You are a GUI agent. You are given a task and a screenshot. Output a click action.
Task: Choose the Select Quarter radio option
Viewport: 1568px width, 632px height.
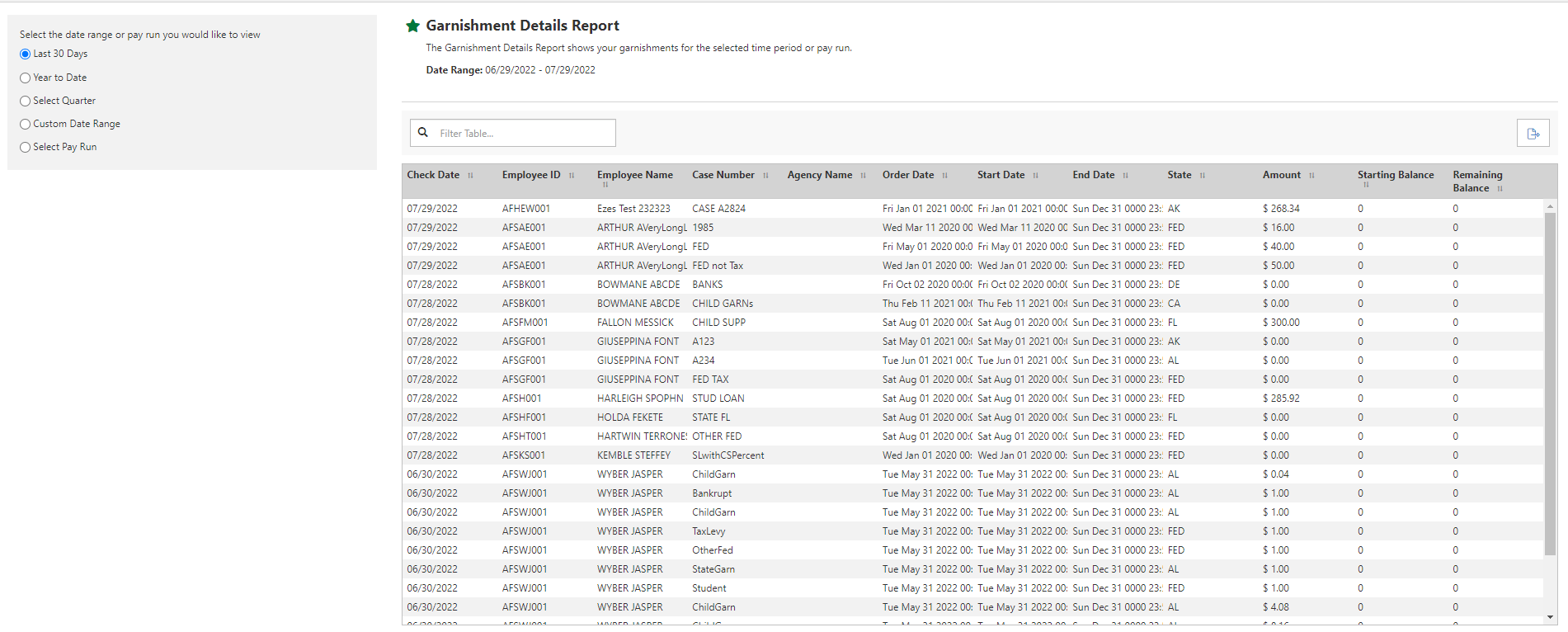[x=26, y=101]
